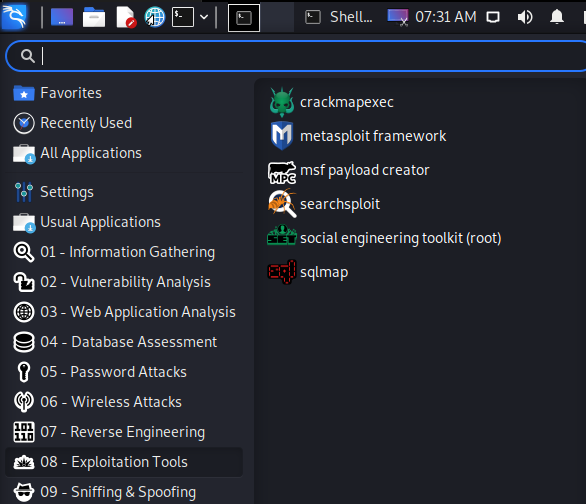Click into the application search field
This screenshot has height=504, width=586.
pos(297,56)
